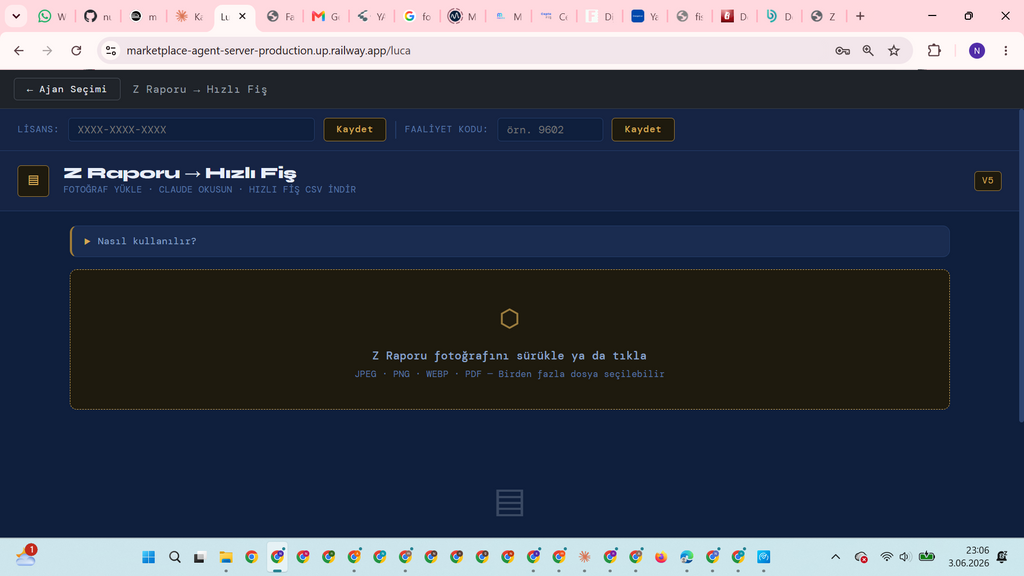The image size is (1024, 576).
Task: Switch to the Claude tab labeled 'Ka'
Action: click(x=189, y=16)
